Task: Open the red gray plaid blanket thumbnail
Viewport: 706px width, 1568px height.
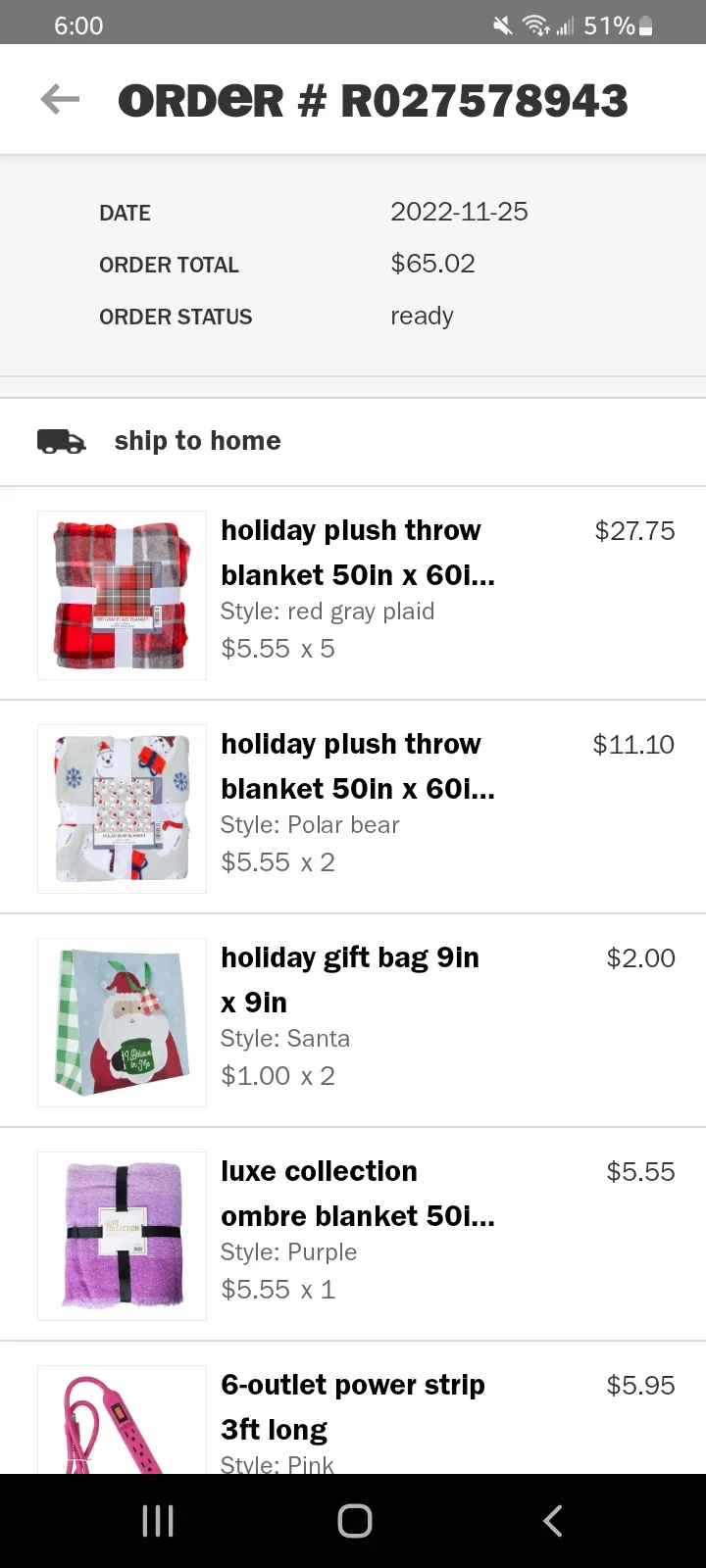Action: click(x=122, y=595)
